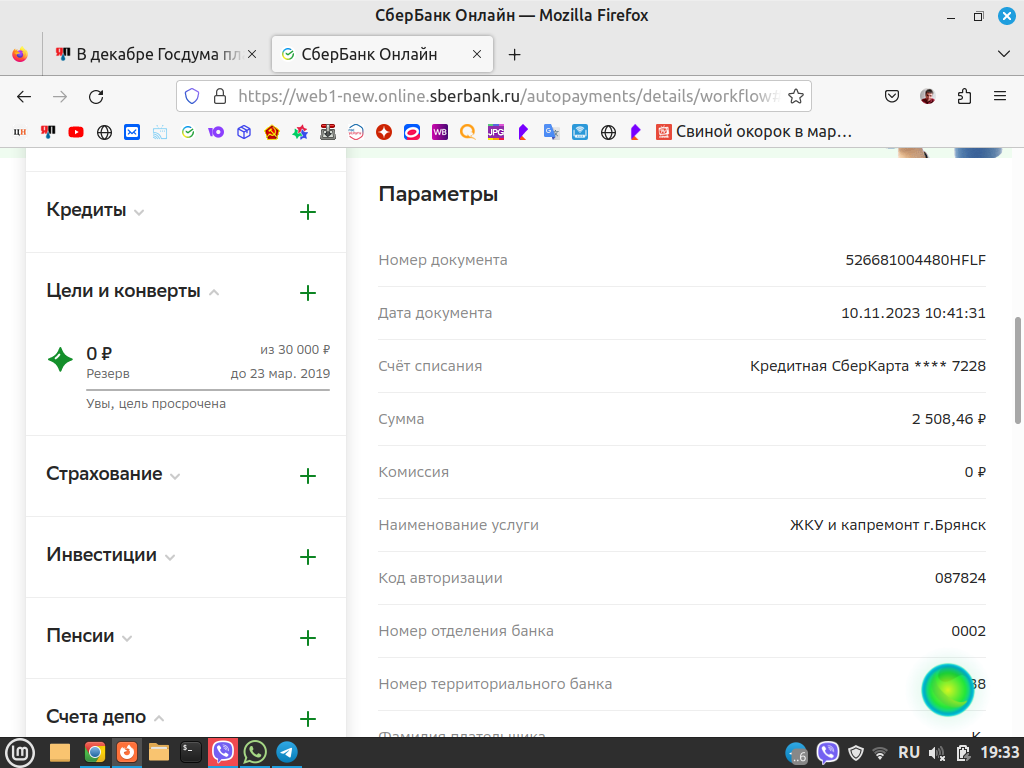Click the bank branch number 0002
This screenshot has height=768, width=1024.
[x=968, y=631]
